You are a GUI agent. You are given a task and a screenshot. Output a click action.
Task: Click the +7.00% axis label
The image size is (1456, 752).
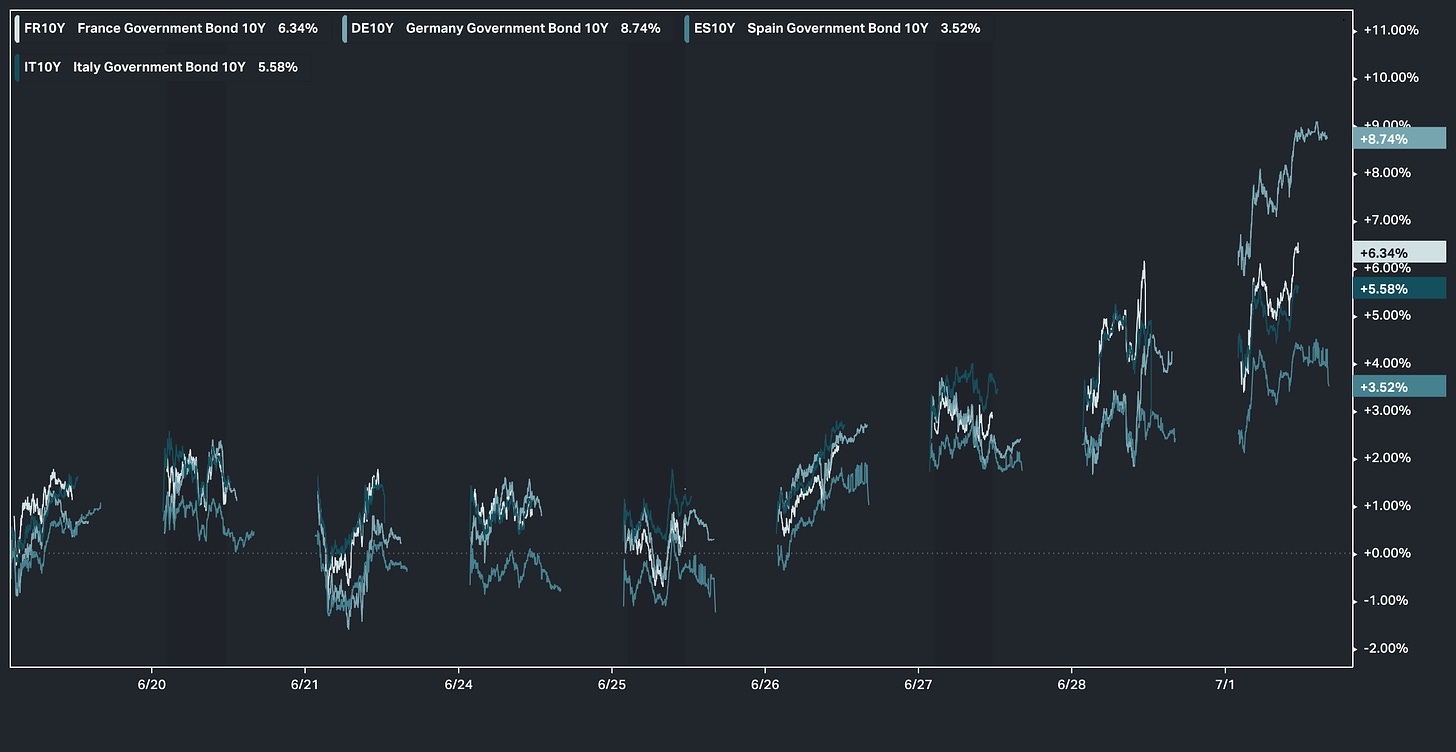click(x=1386, y=220)
